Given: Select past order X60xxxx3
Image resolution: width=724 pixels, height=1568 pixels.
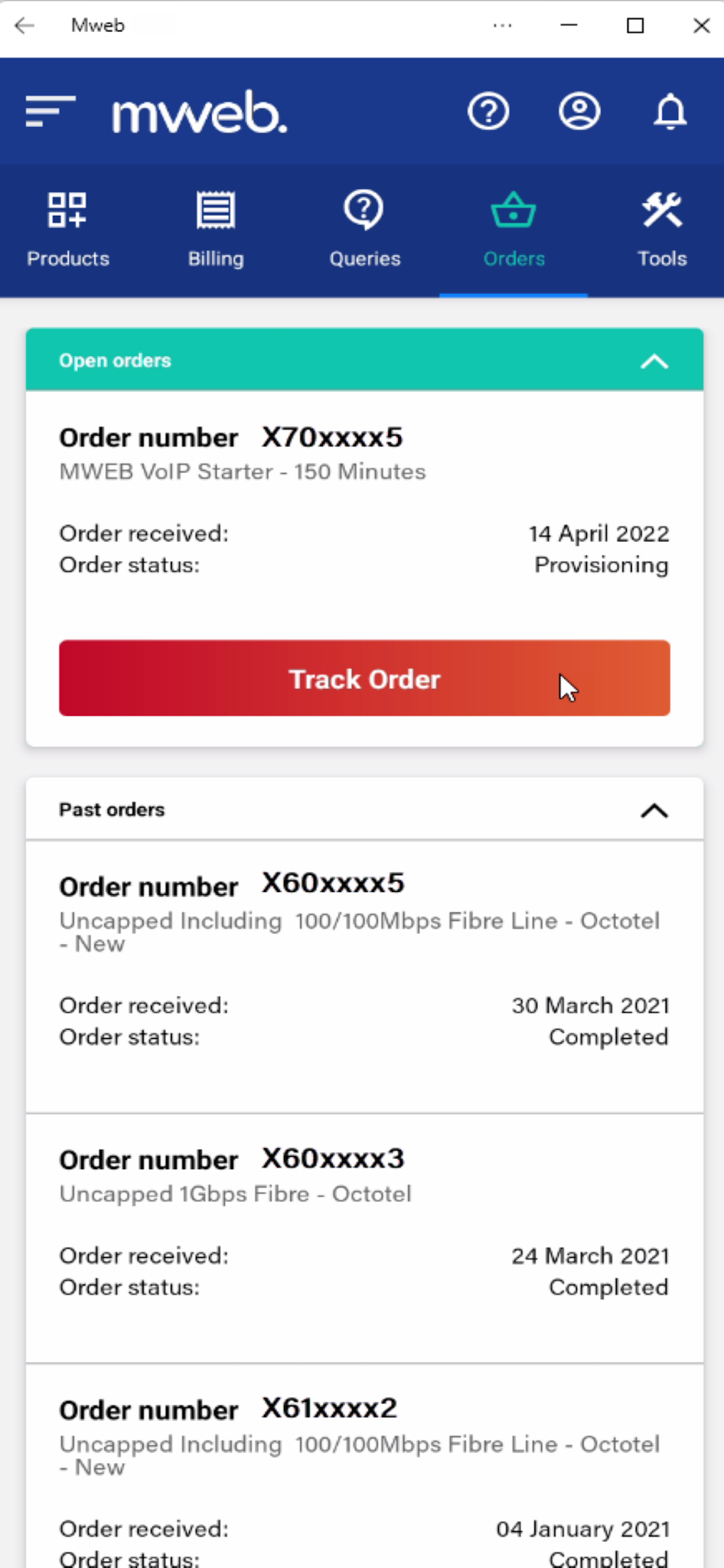Looking at the screenshot, I should pyautogui.click(x=332, y=1159).
